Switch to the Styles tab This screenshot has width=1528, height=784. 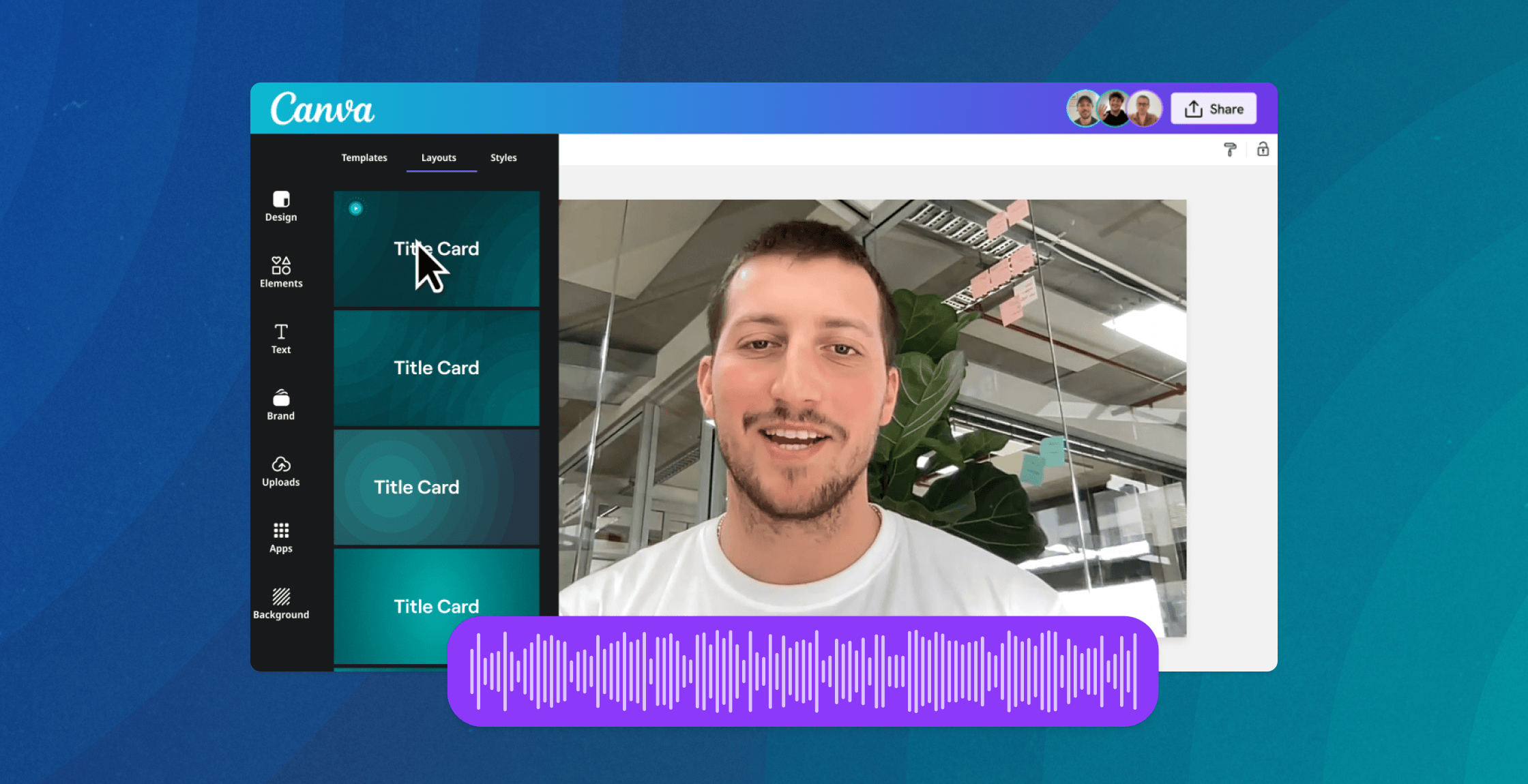503,157
